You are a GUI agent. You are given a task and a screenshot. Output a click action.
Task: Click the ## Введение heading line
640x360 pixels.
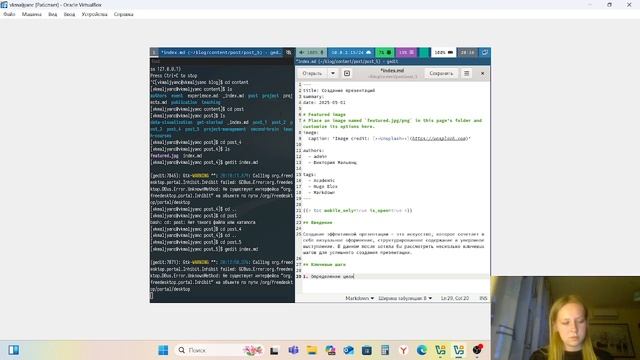point(318,222)
